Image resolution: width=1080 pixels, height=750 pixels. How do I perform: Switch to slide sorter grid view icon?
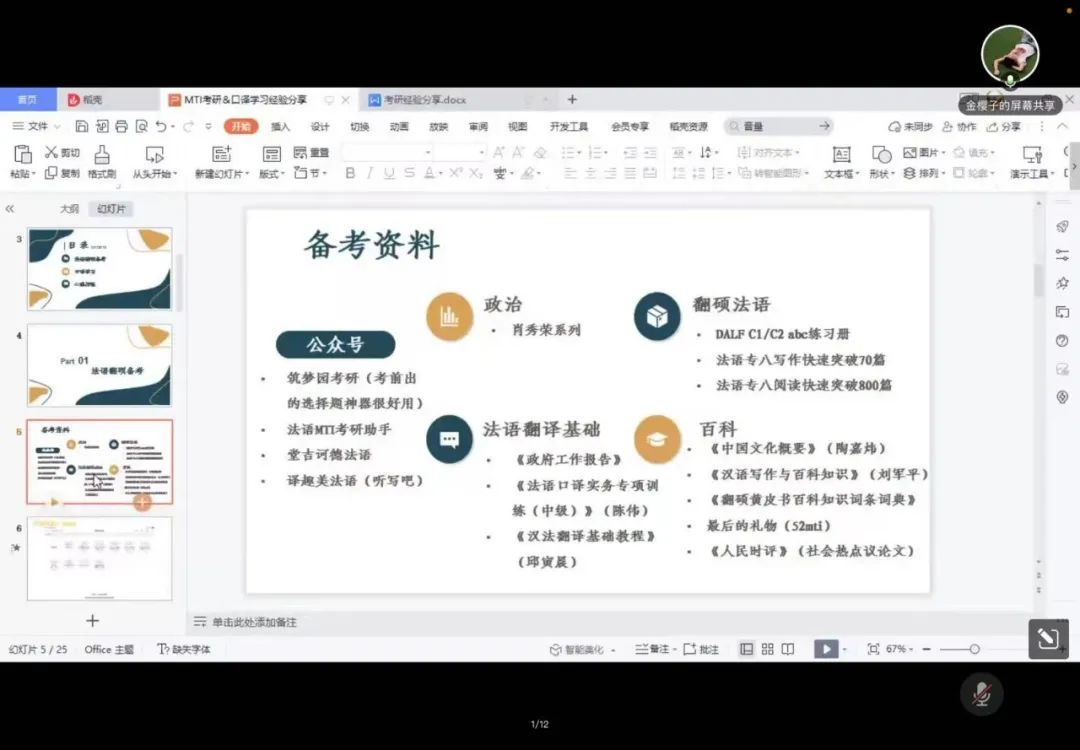click(x=767, y=649)
